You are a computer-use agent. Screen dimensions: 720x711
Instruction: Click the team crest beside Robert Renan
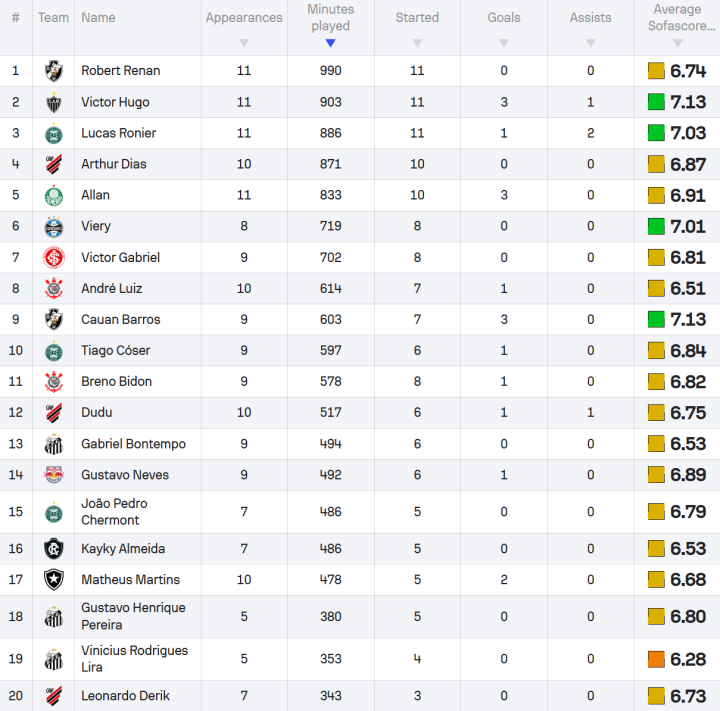pyautogui.click(x=53, y=71)
